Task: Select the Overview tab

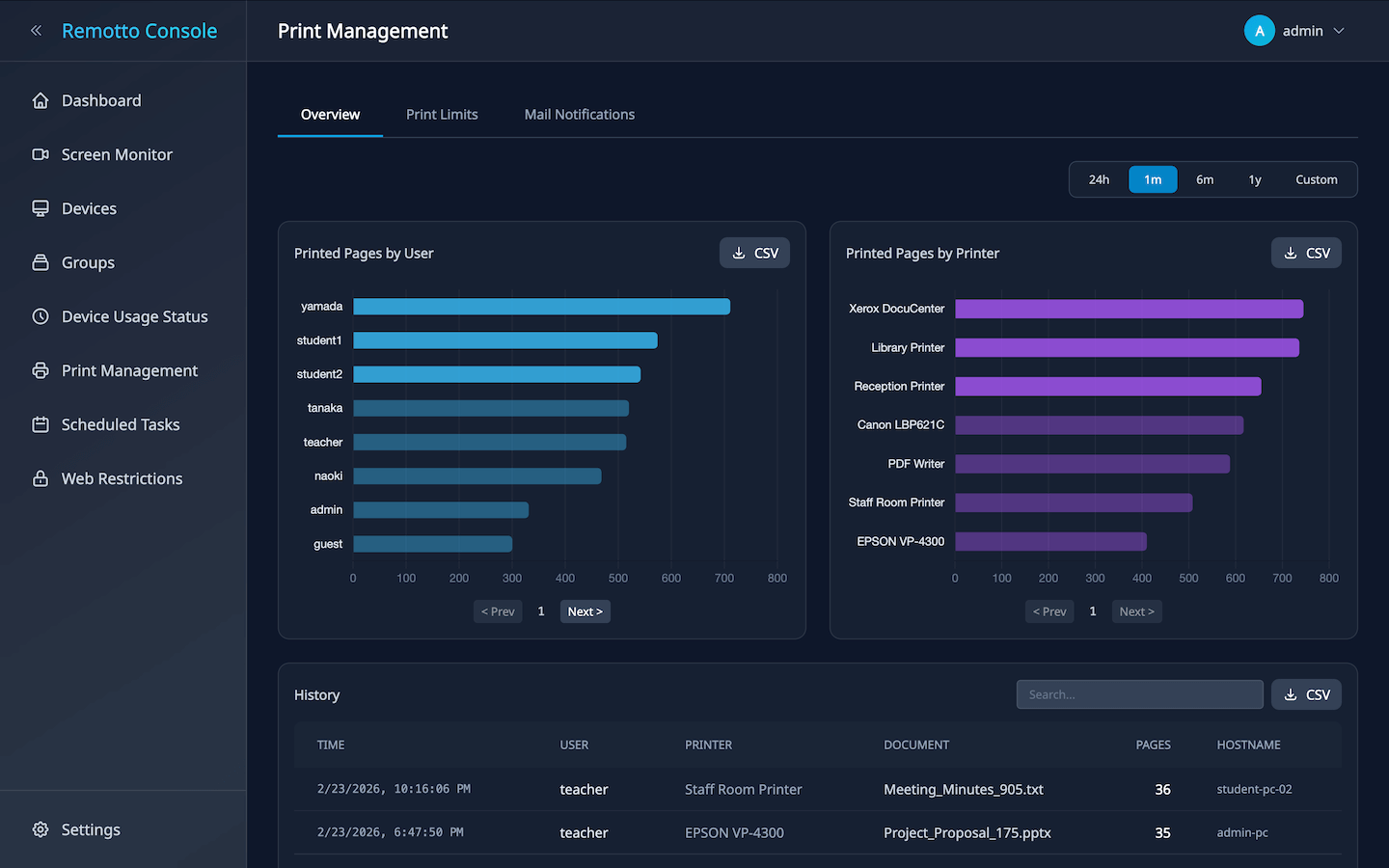Action: coord(330,114)
